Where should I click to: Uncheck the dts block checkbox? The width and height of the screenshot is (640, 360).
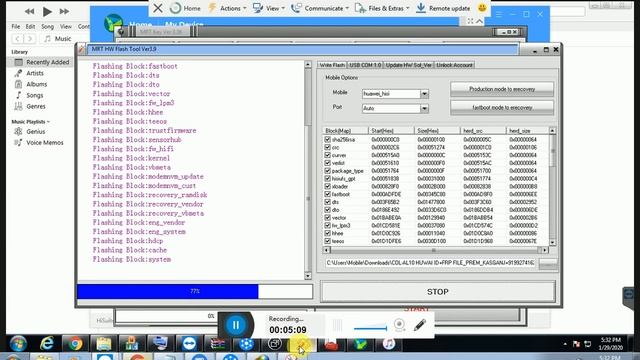click(327, 202)
